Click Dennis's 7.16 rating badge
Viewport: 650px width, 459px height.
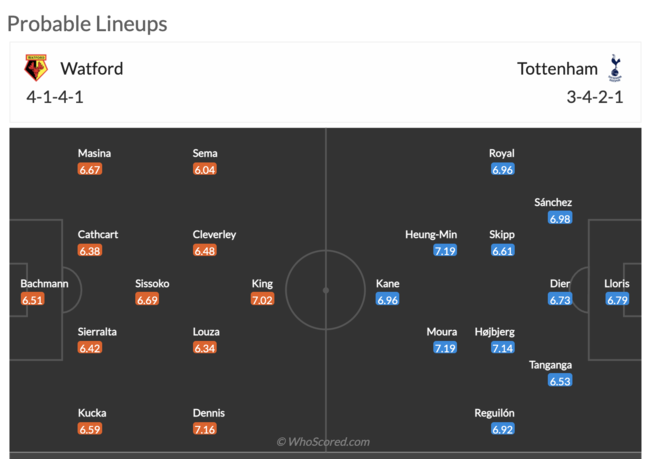205,429
